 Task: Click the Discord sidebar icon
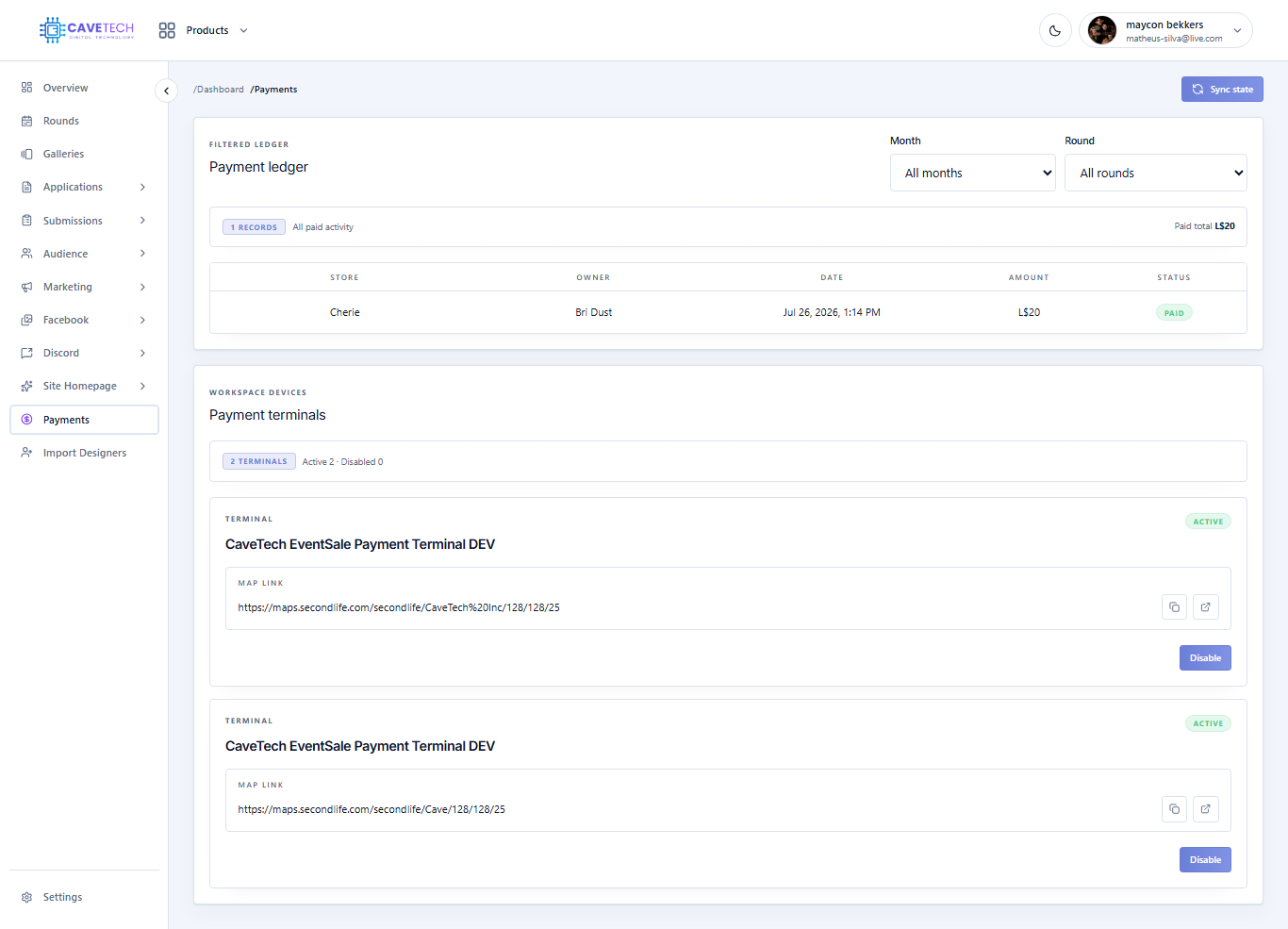(x=26, y=353)
